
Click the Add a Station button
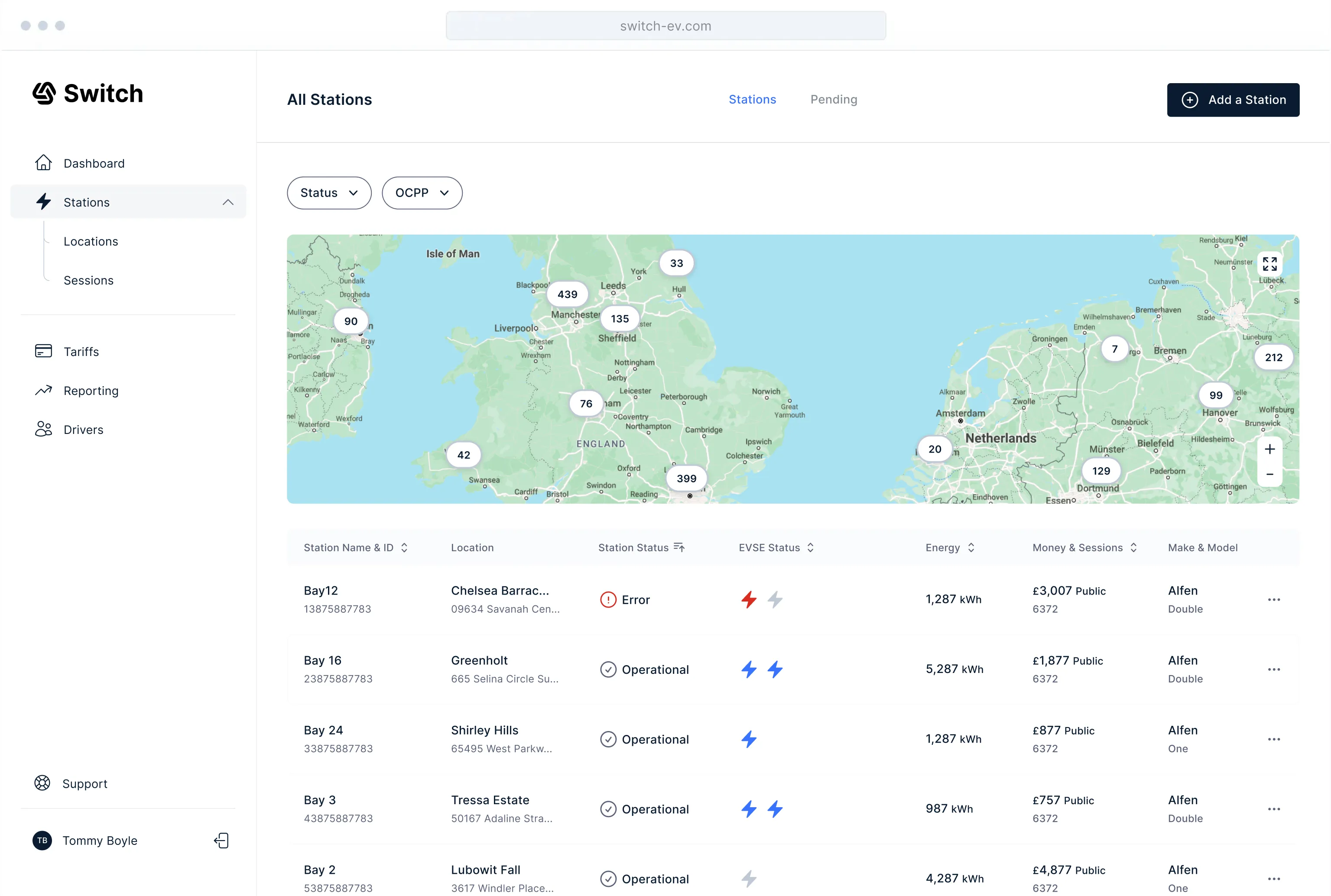tap(1233, 100)
